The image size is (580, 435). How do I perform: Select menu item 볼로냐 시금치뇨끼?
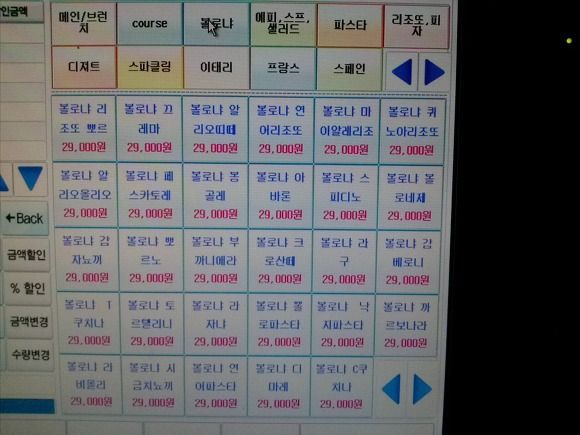point(153,385)
